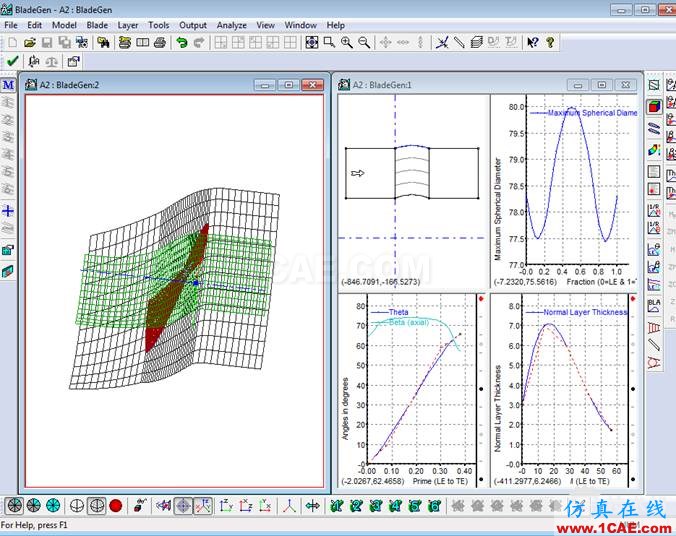Click the context help arrow-question icon
The image size is (676, 536).
pos(533,42)
